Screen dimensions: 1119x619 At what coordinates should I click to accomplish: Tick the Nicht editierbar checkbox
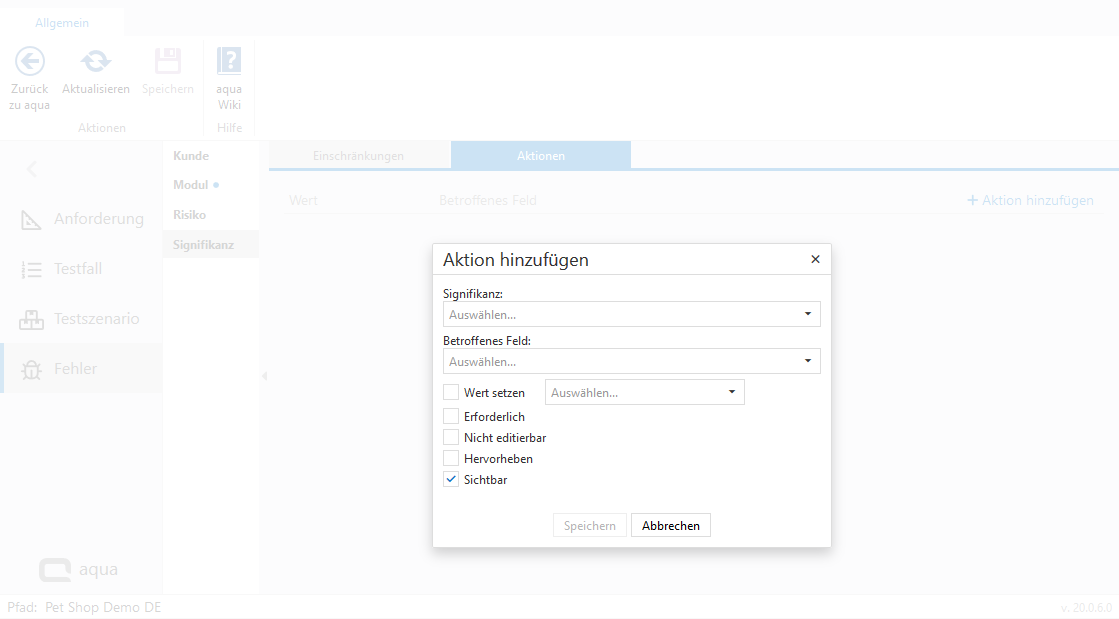[451, 437]
